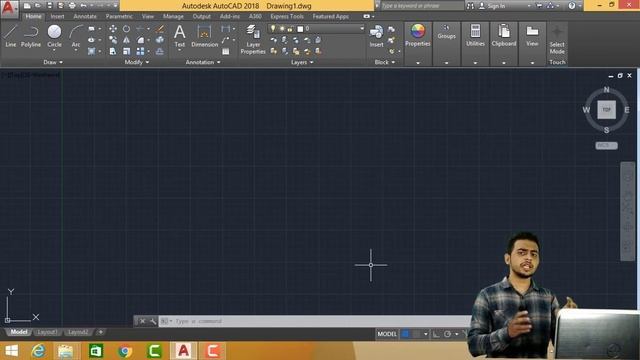Click the Explode tool in Modify panel
Screen dimensions: 640x360
(x=160, y=40)
